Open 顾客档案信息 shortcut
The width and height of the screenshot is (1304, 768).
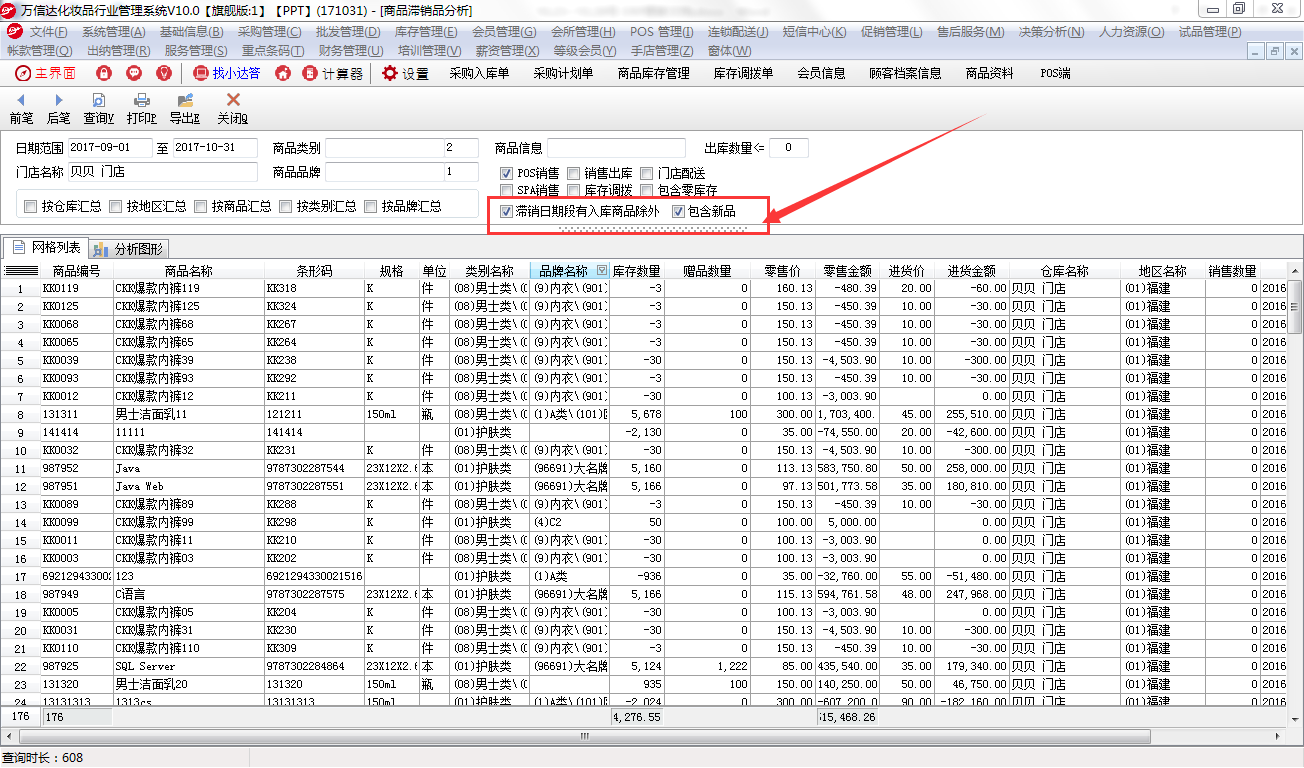coord(905,73)
